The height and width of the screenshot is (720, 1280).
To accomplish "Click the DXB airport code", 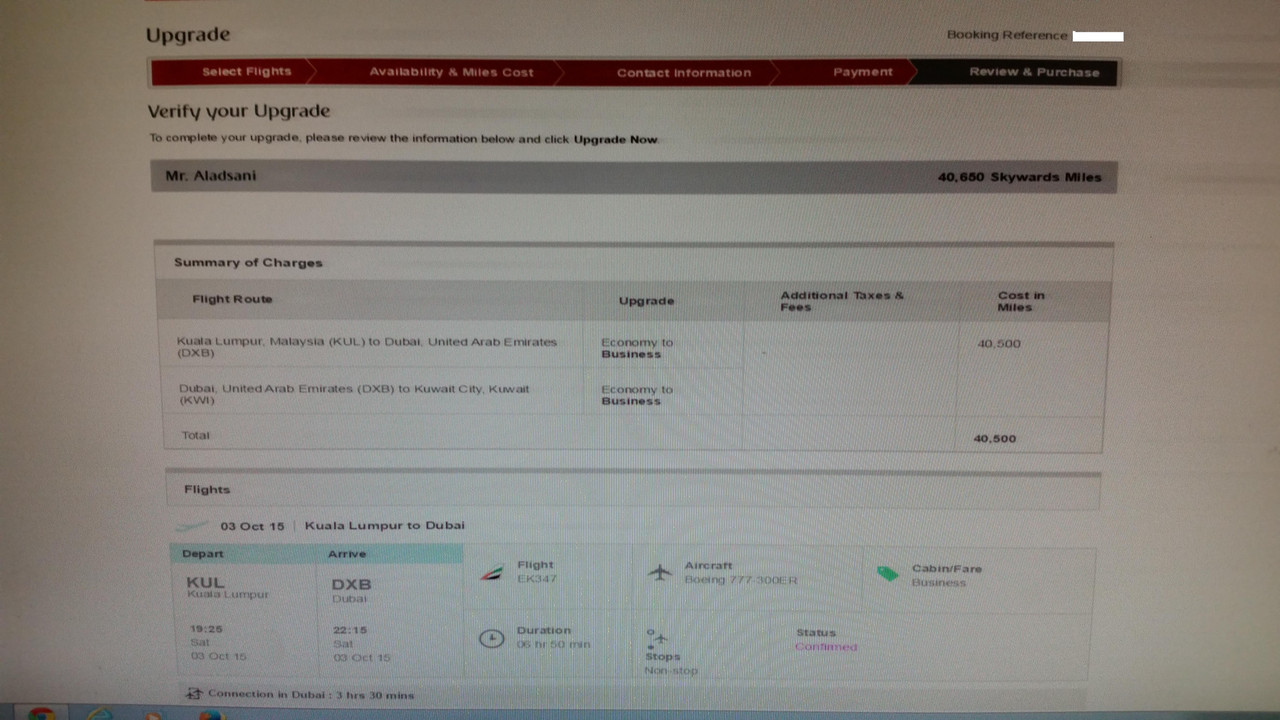I will (351, 584).
